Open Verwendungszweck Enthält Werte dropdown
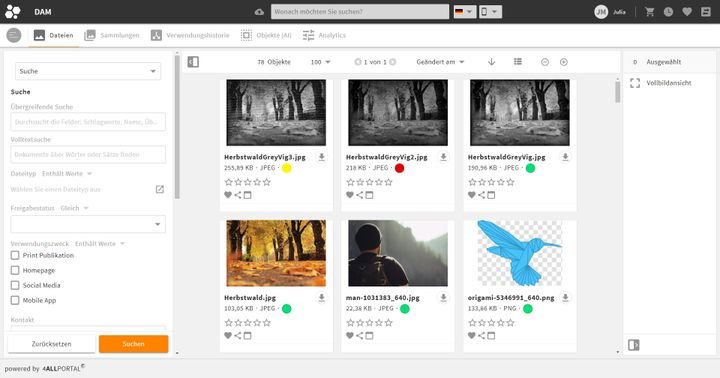Image resolution: width=720 pixels, height=378 pixels. [100, 244]
